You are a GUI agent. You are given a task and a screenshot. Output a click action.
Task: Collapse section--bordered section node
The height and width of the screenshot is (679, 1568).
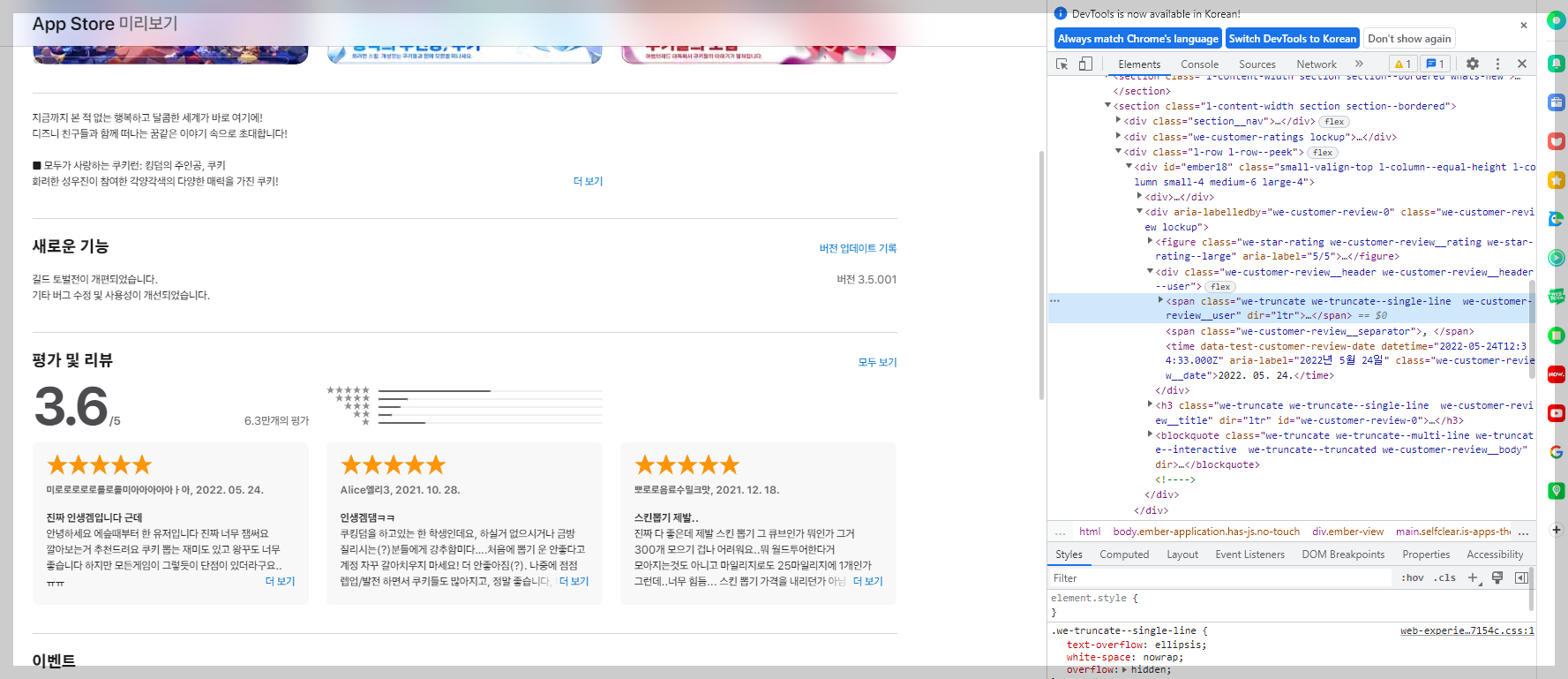[1108, 105]
